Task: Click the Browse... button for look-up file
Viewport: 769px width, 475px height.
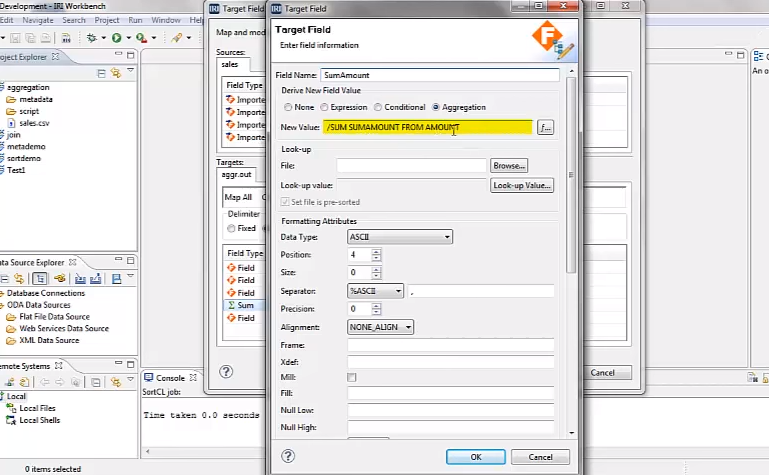Action: [509, 166]
